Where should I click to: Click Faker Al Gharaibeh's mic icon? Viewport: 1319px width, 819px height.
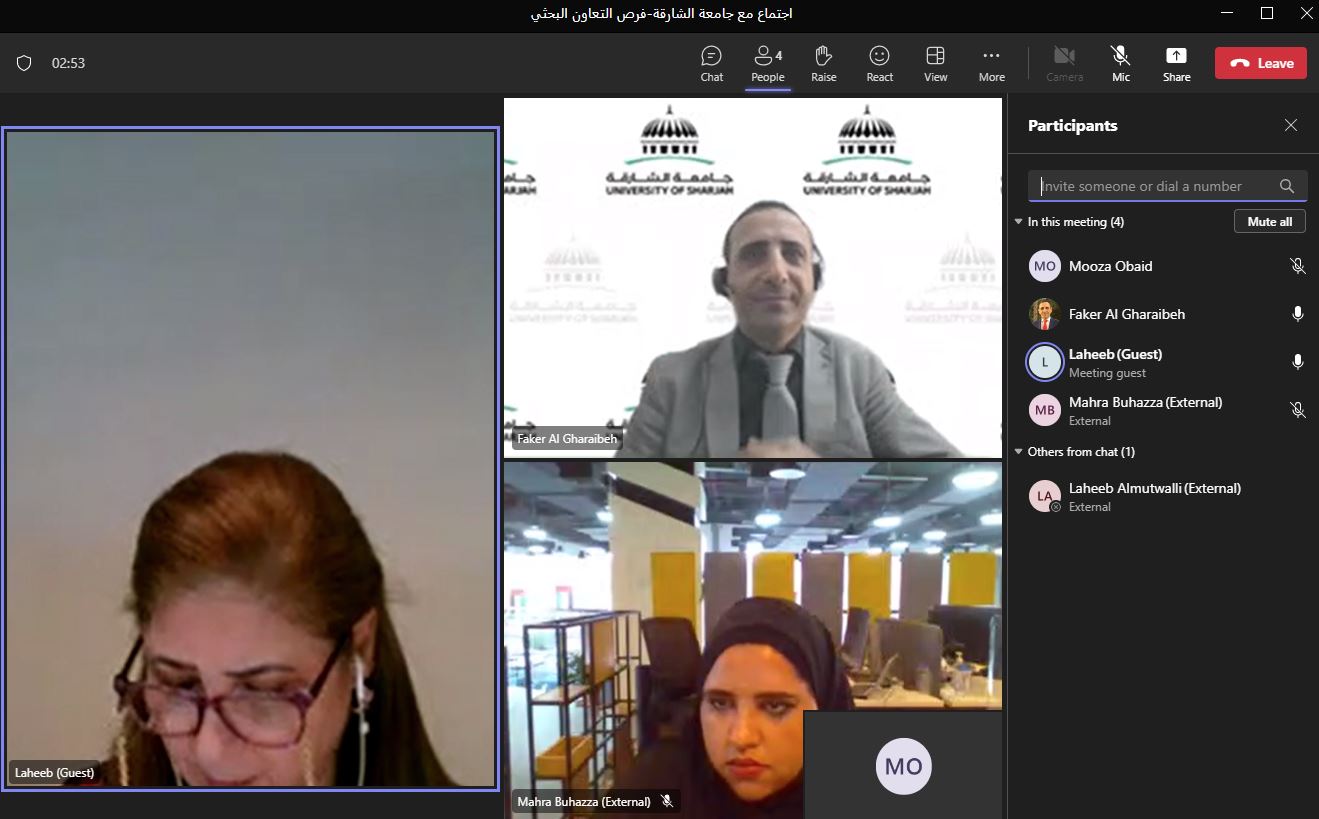coord(1297,314)
